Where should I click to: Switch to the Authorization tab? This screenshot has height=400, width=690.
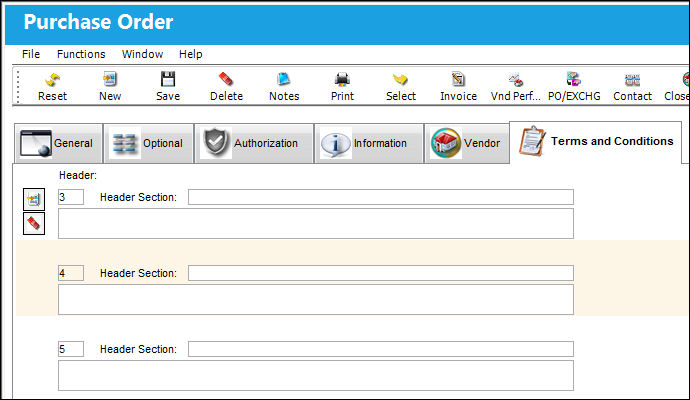(x=254, y=143)
